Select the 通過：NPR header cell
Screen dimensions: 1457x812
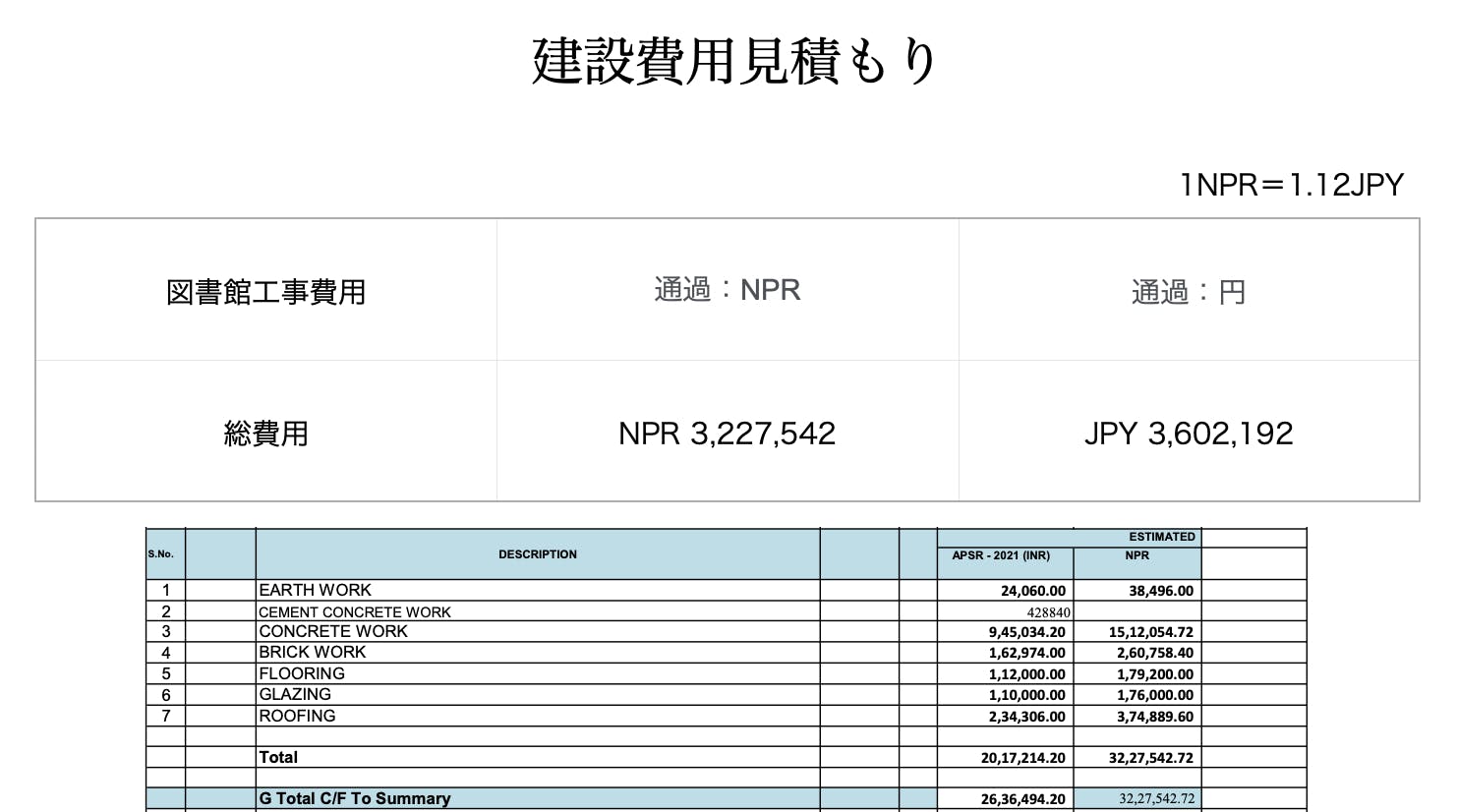(x=728, y=290)
